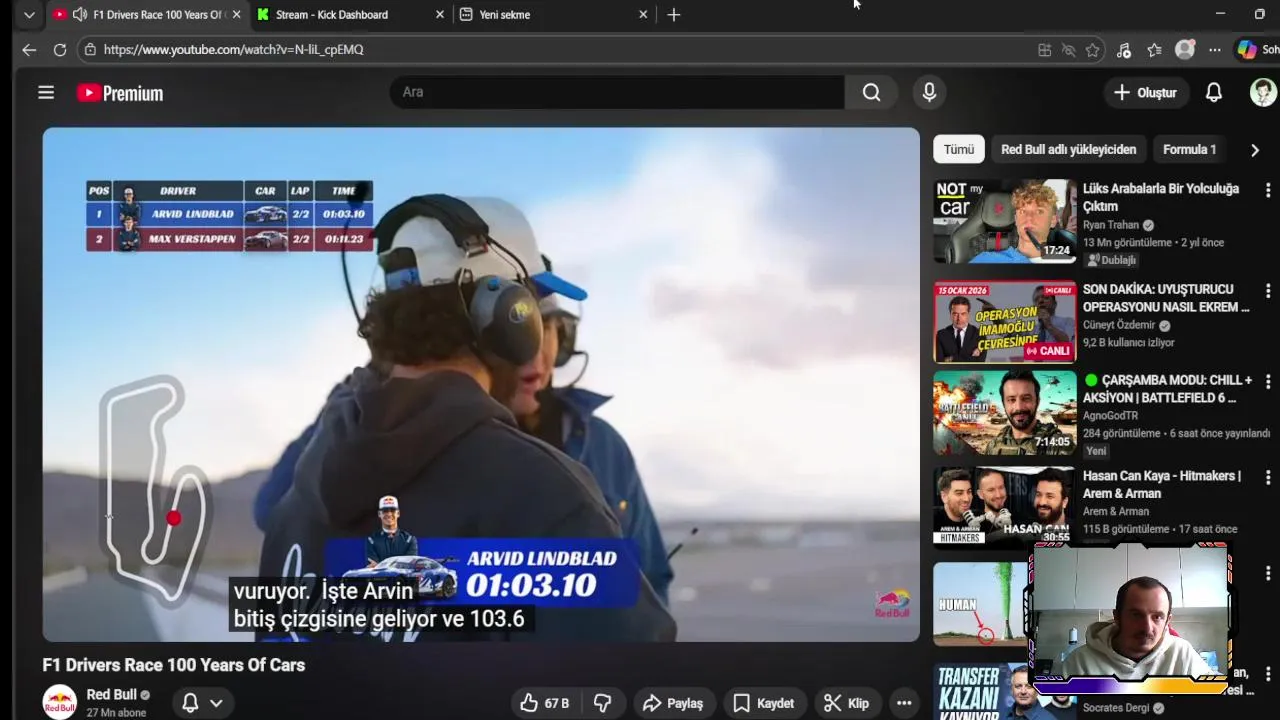This screenshot has width=1280, height=720.
Task: Click the Red Bull watermark in video
Action: (892, 605)
